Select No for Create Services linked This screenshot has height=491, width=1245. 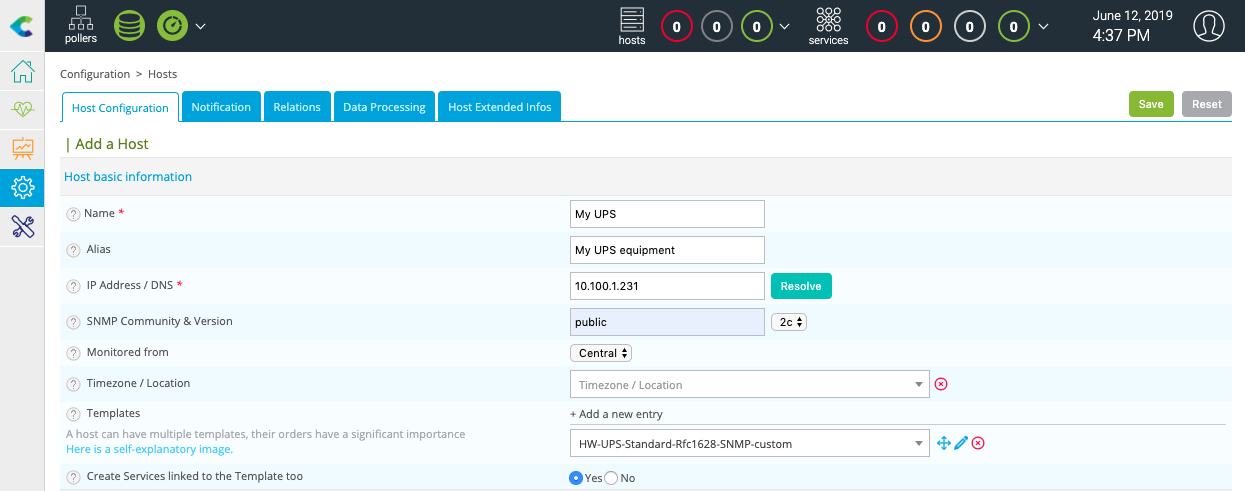pyautogui.click(x=612, y=478)
